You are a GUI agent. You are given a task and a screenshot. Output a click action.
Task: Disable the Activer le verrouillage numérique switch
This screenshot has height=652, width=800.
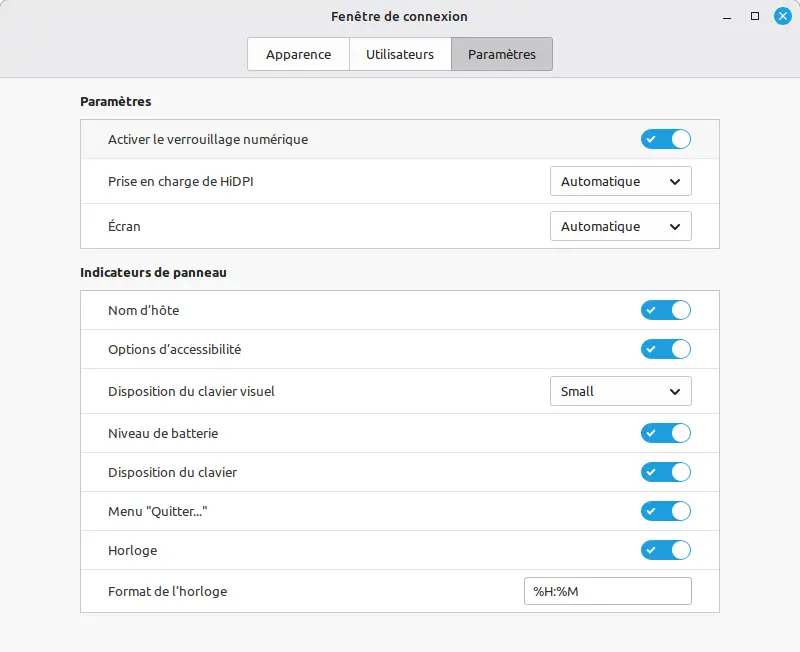coord(666,139)
